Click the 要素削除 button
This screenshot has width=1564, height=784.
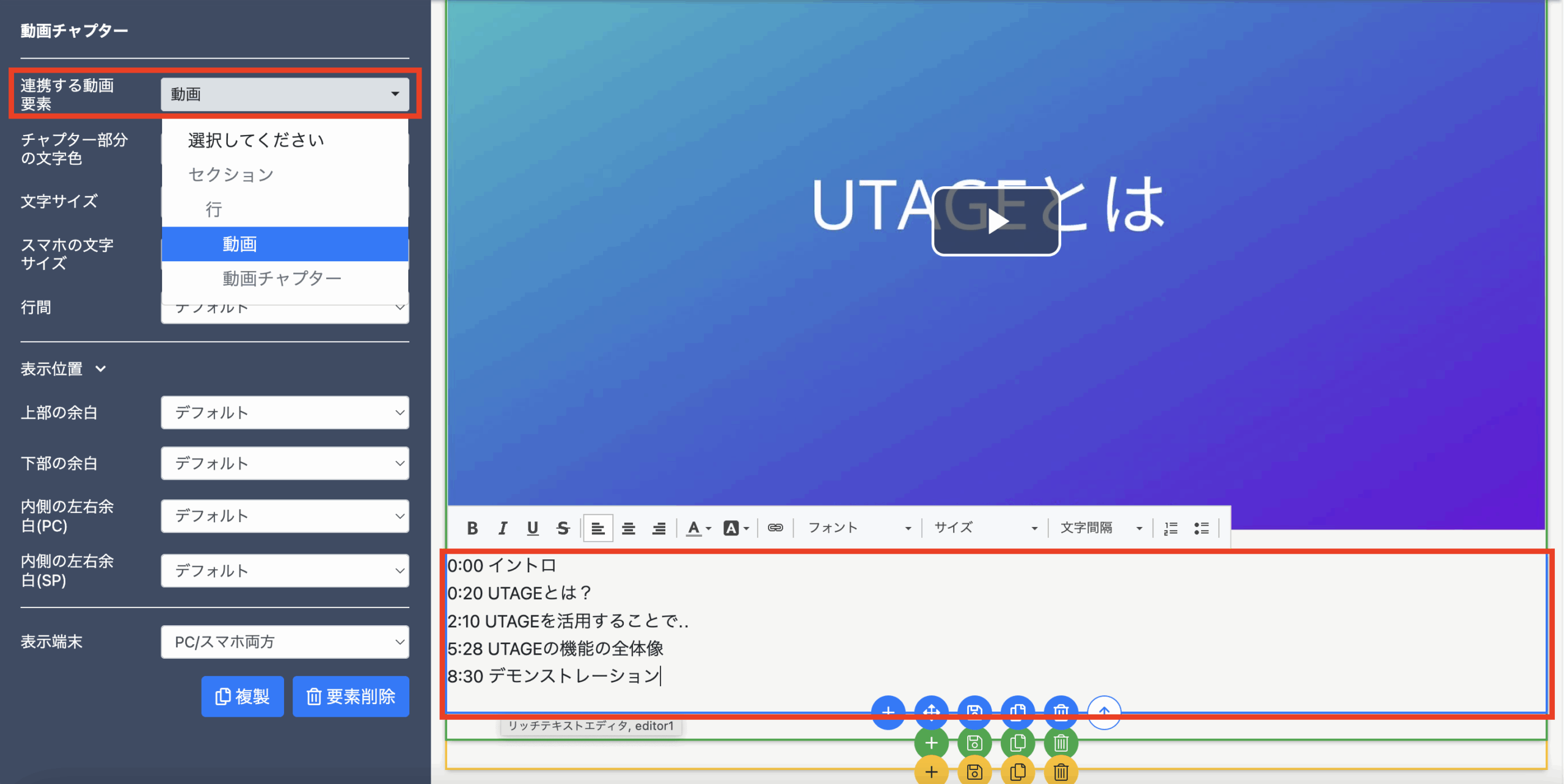[x=351, y=697]
